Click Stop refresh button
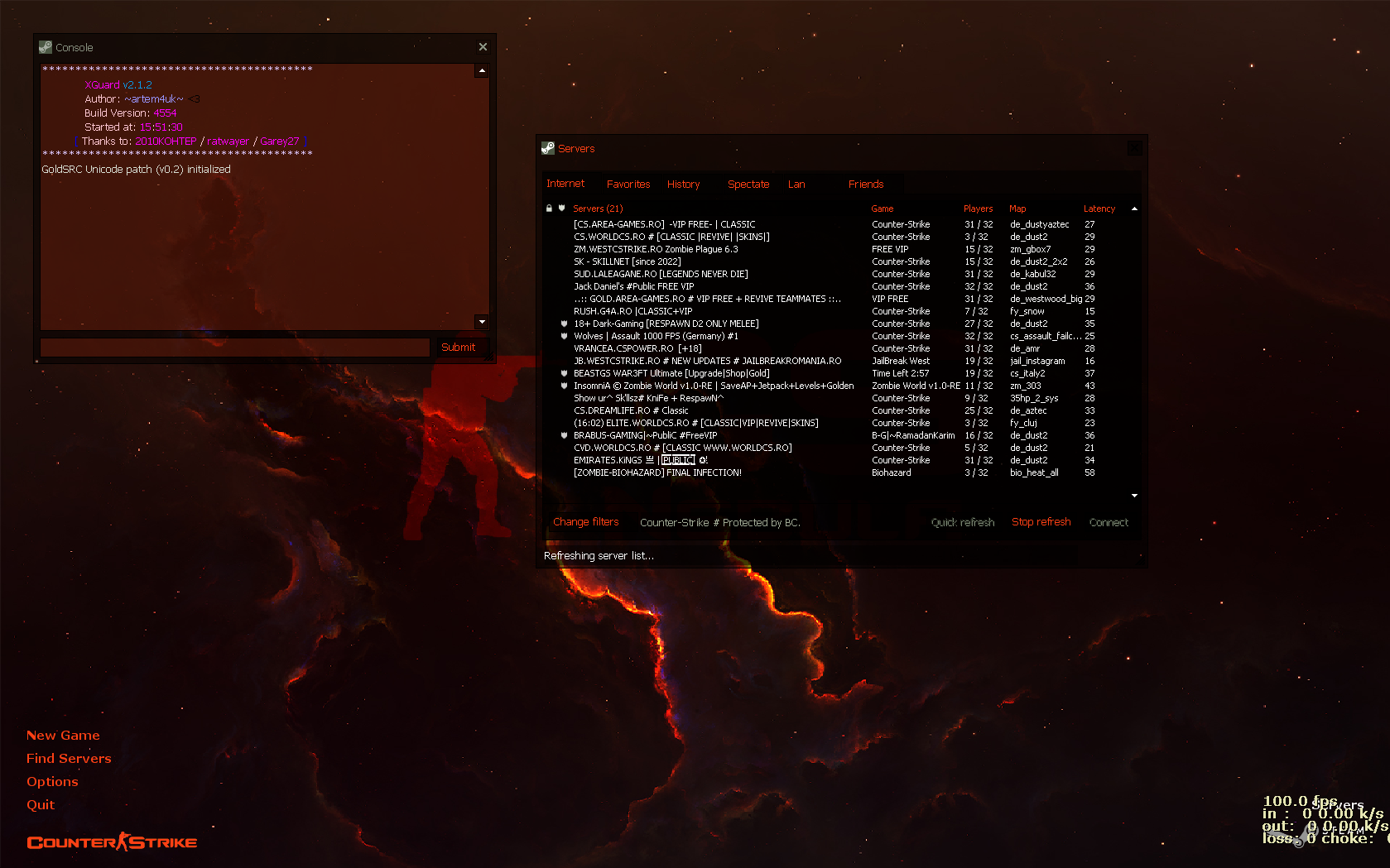The height and width of the screenshot is (868, 1390). coord(1041,522)
